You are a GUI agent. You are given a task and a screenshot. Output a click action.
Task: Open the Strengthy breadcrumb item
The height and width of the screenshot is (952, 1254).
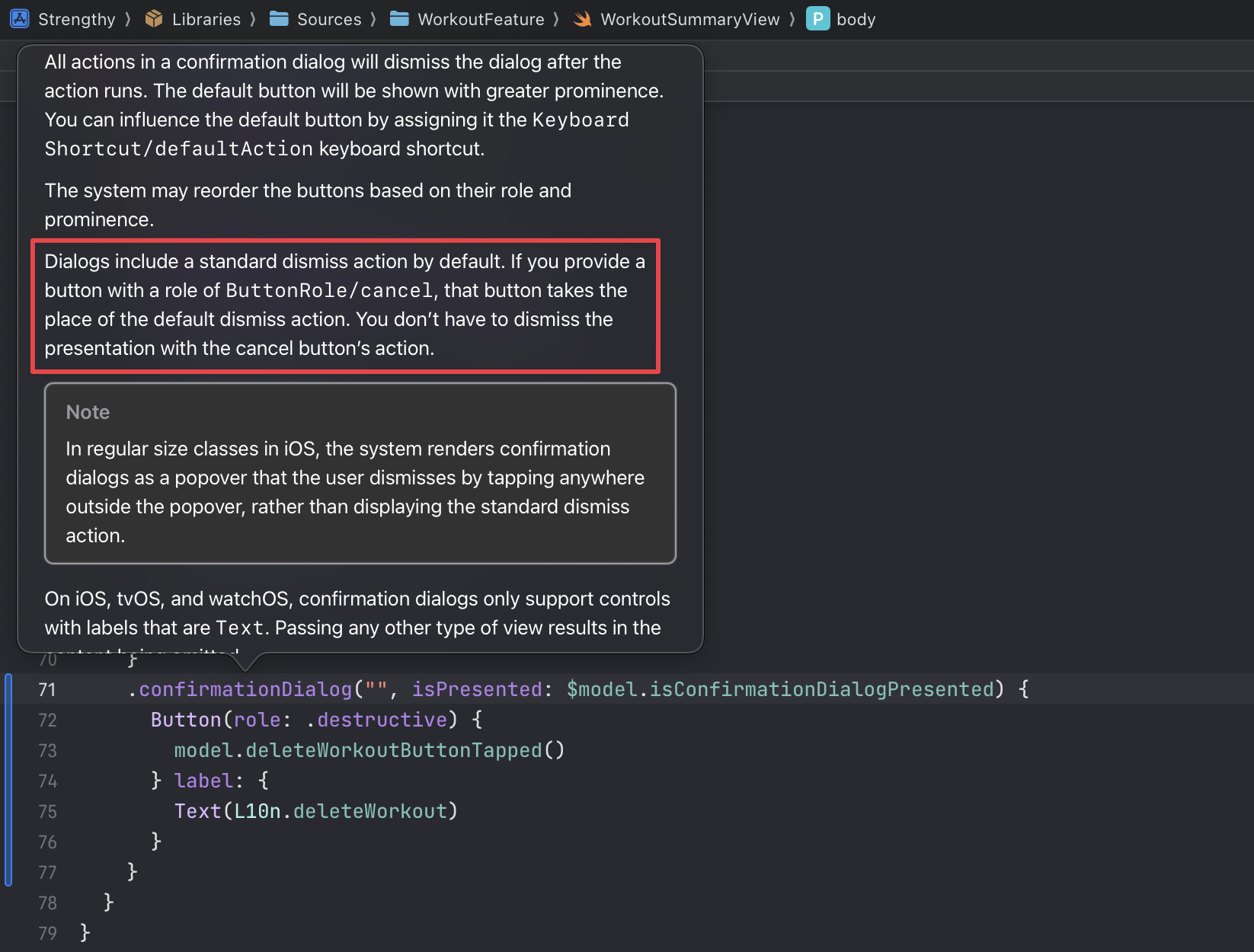[76, 19]
